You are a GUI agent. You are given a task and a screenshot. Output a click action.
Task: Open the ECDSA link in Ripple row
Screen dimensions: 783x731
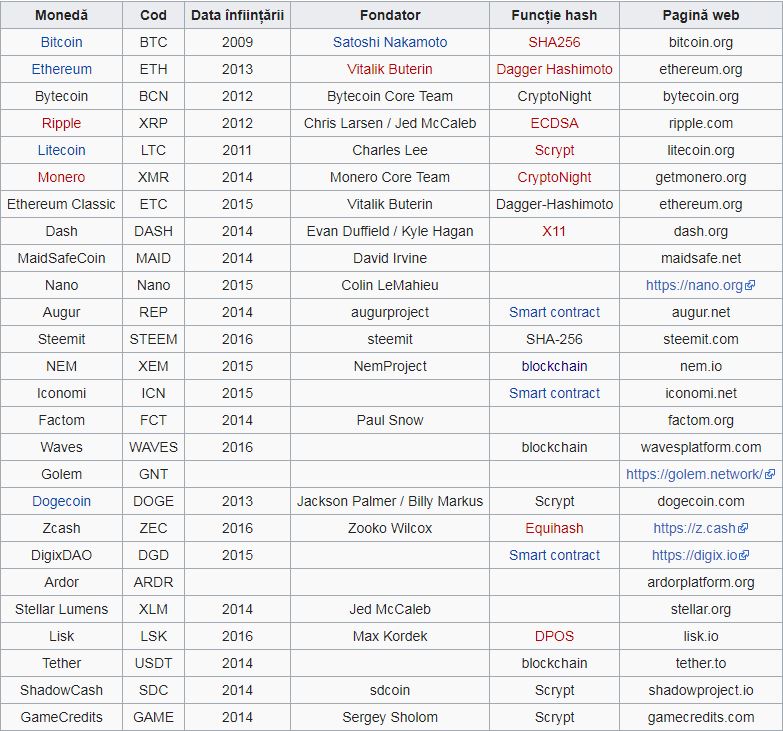[x=554, y=124]
